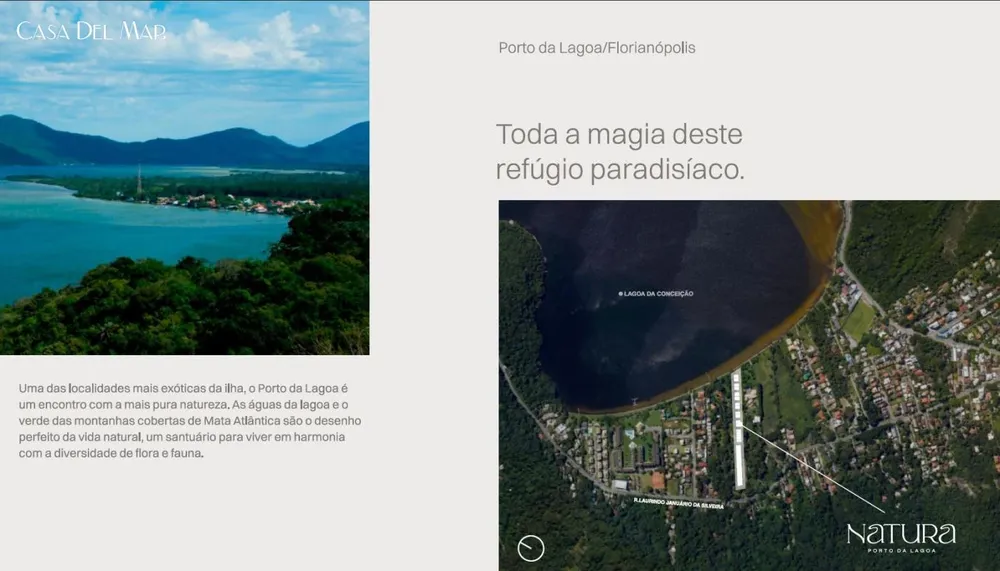Click the heading "Toda a magia deste"
The height and width of the screenshot is (571, 1000).
pos(619,135)
